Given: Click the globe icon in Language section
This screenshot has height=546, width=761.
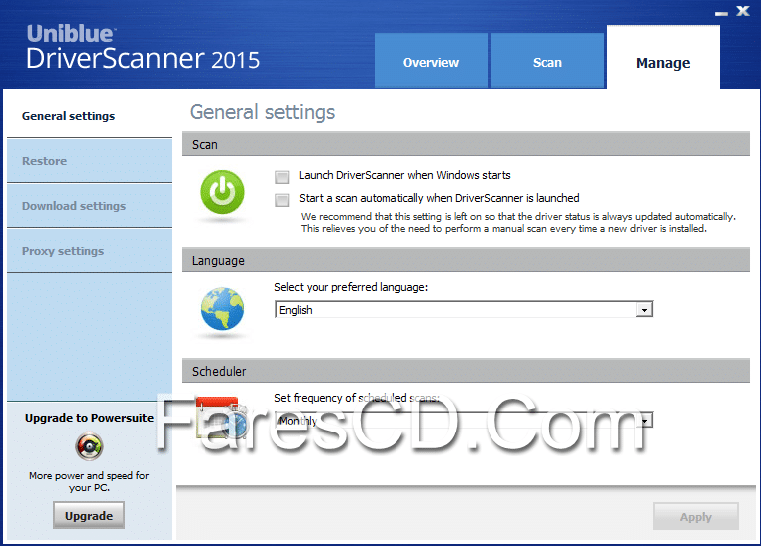Looking at the screenshot, I should 222,308.
